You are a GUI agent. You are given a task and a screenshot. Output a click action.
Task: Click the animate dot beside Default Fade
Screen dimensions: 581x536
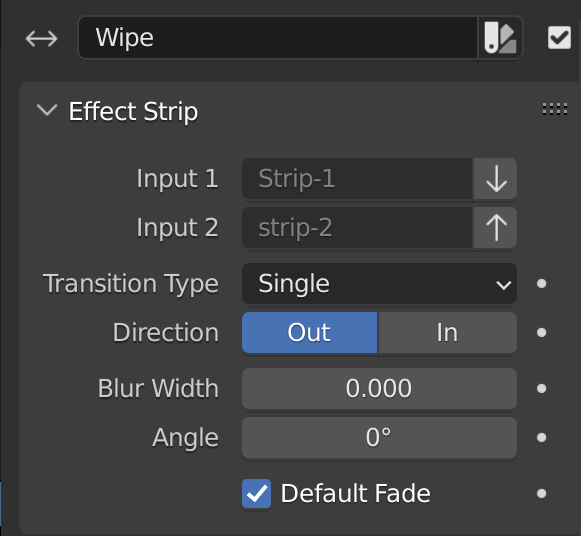pyautogui.click(x=541, y=493)
